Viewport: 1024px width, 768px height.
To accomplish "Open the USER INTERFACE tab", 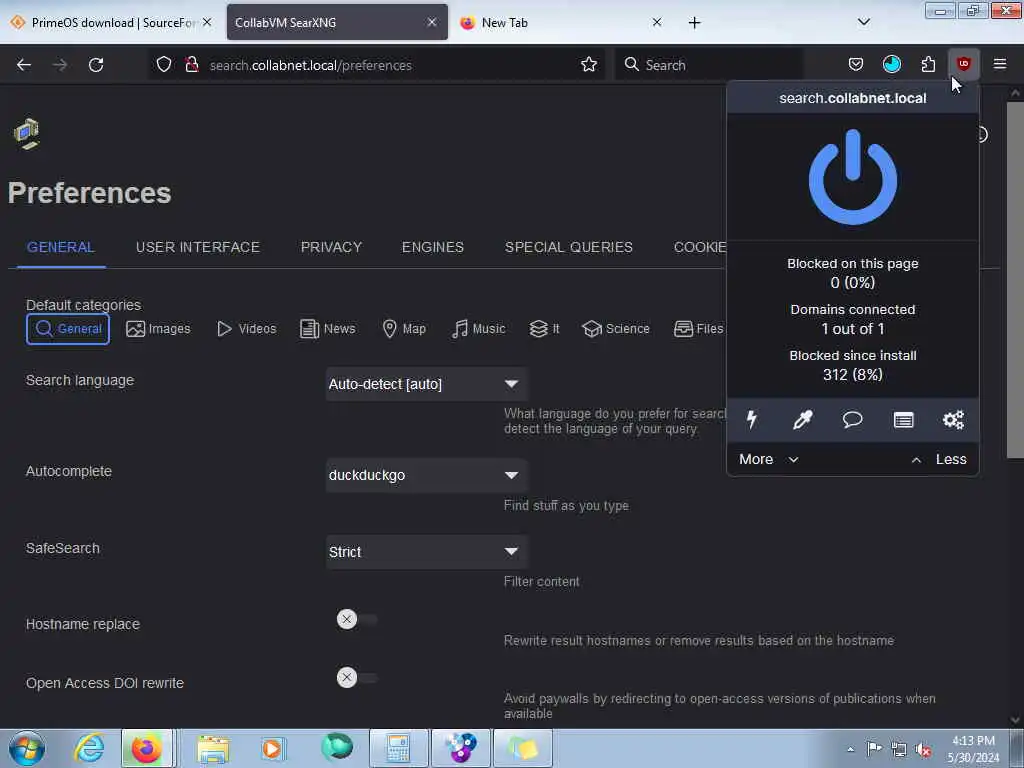I will pos(197,247).
